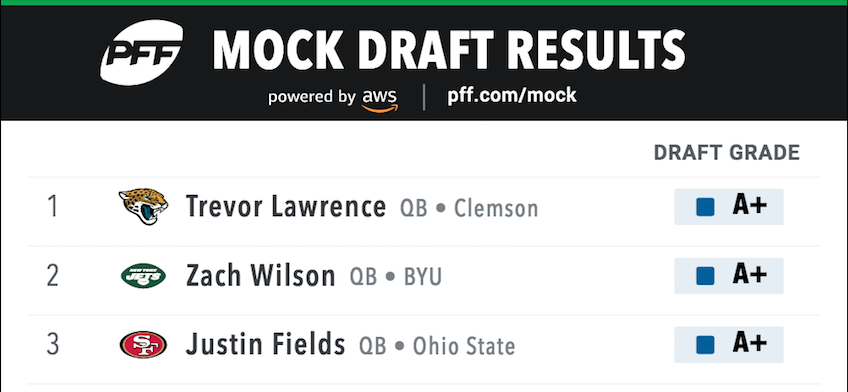Image resolution: width=848 pixels, height=392 pixels.
Task: Click the A+ grade for pick 3
Action: [750, 344]
